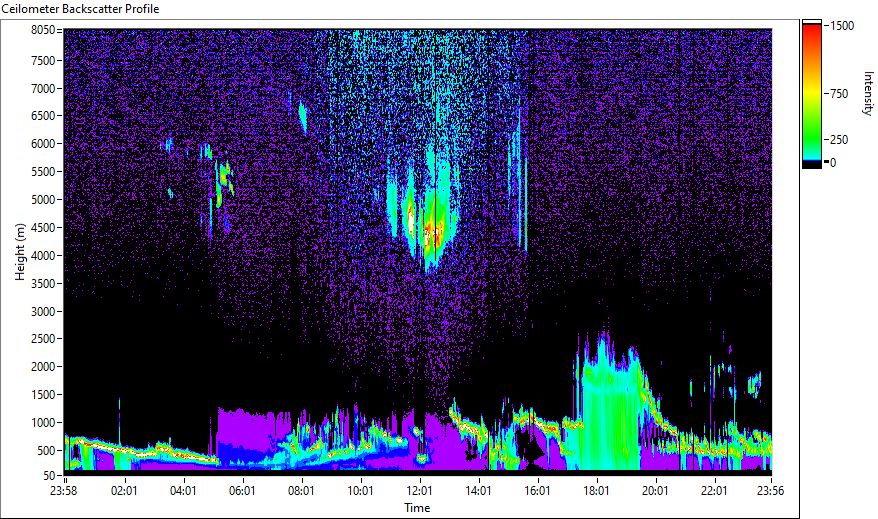The image size is (878, 519).
Task: Click the 7500 height axis tick
Action: pyautogui.click(x=43, y=60)
